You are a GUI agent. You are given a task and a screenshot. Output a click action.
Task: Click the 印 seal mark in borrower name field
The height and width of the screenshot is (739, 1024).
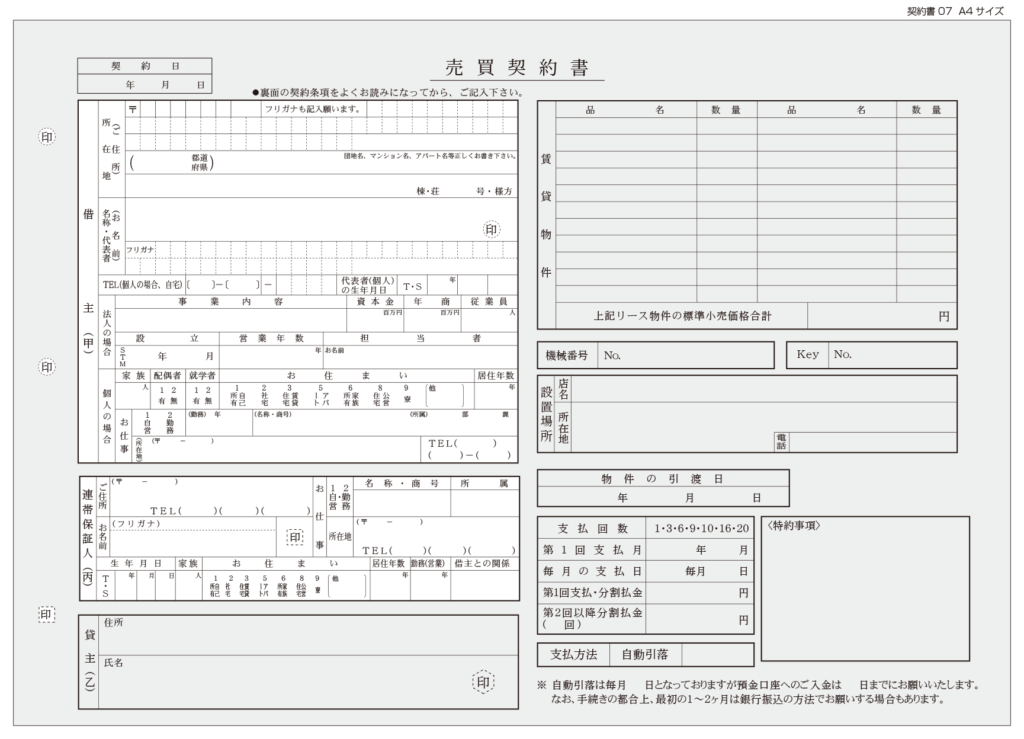(x=491, y=229)
